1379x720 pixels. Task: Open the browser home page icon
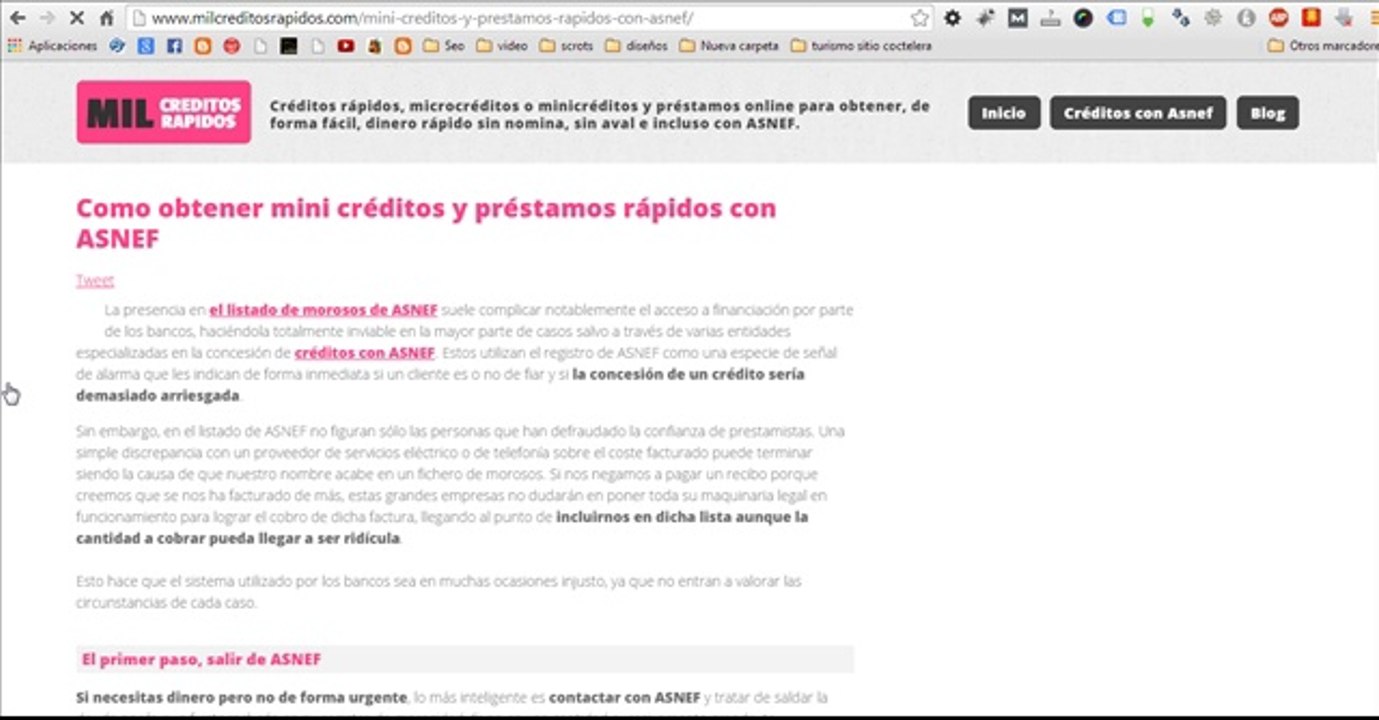tap(107, 18)
